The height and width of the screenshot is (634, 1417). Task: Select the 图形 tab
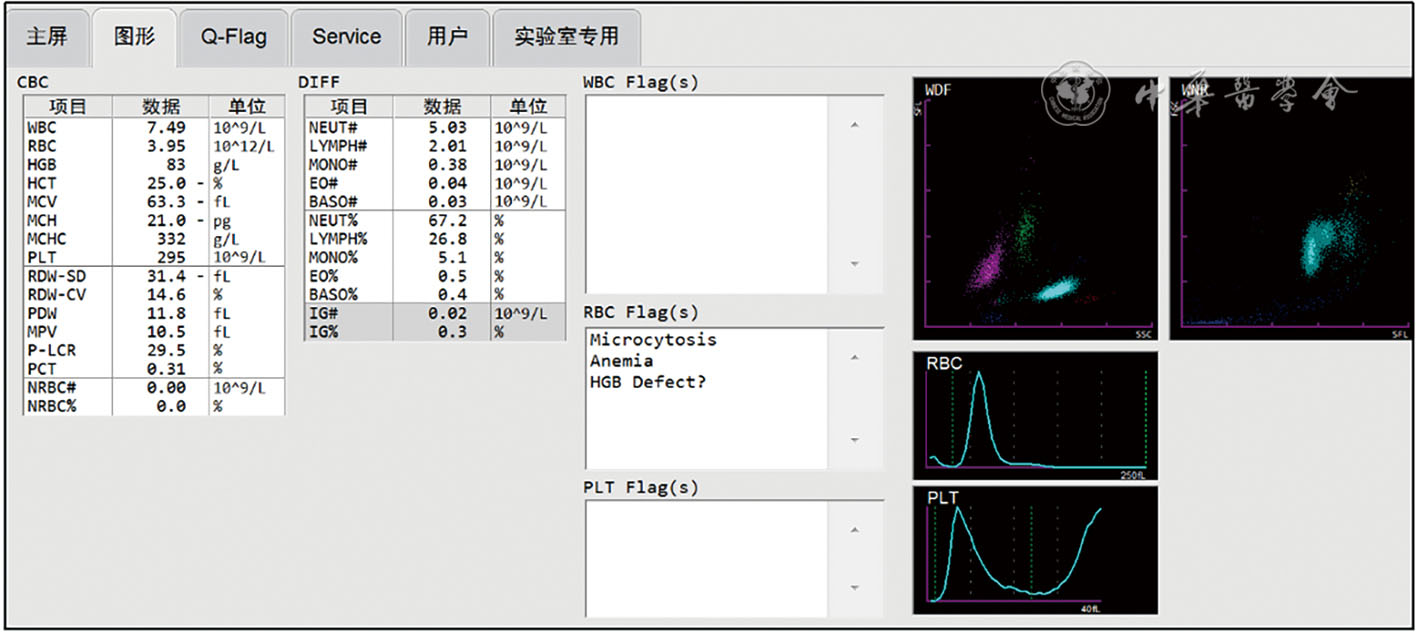click(134, 37)
